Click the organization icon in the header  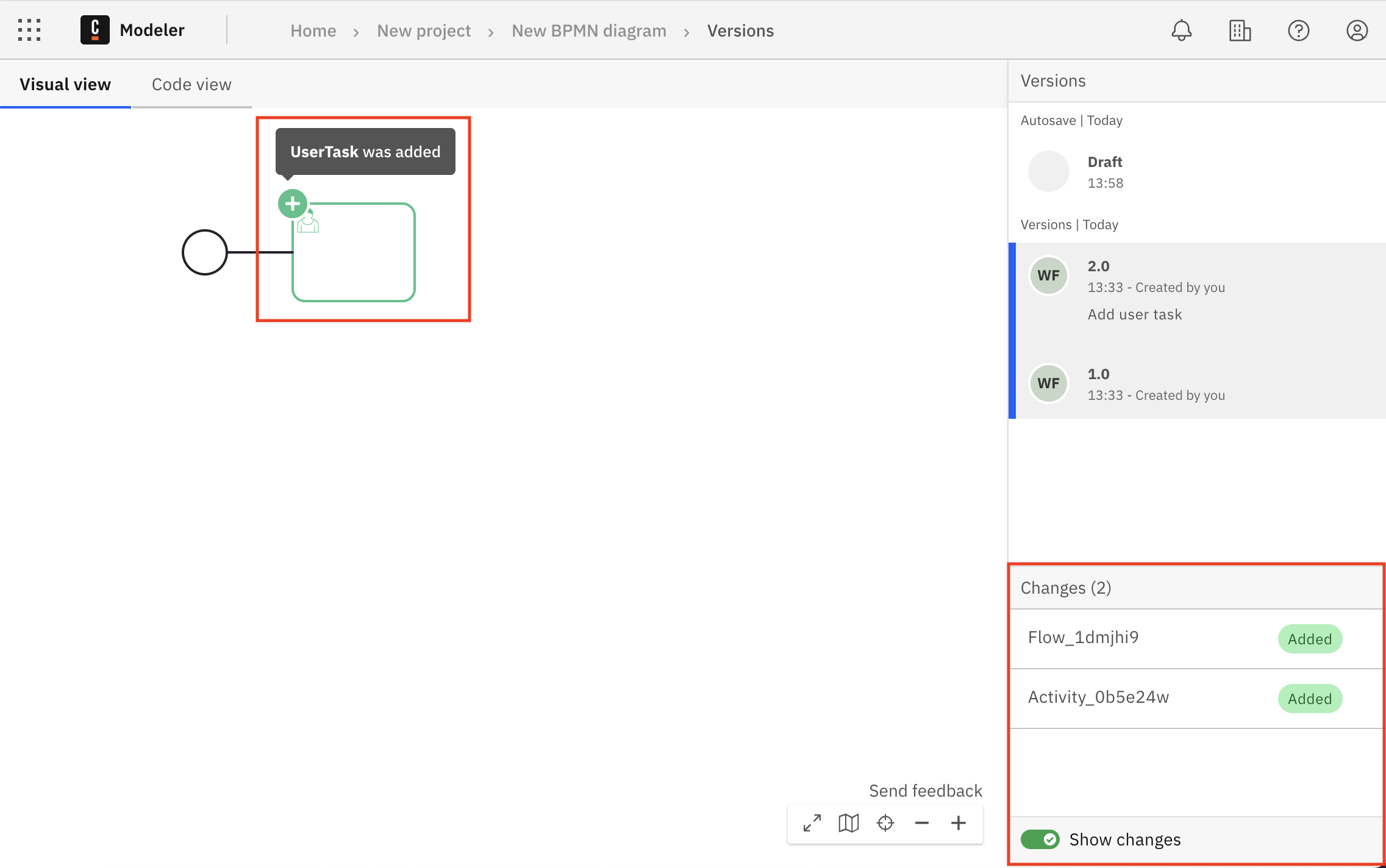pos(1239,30)
